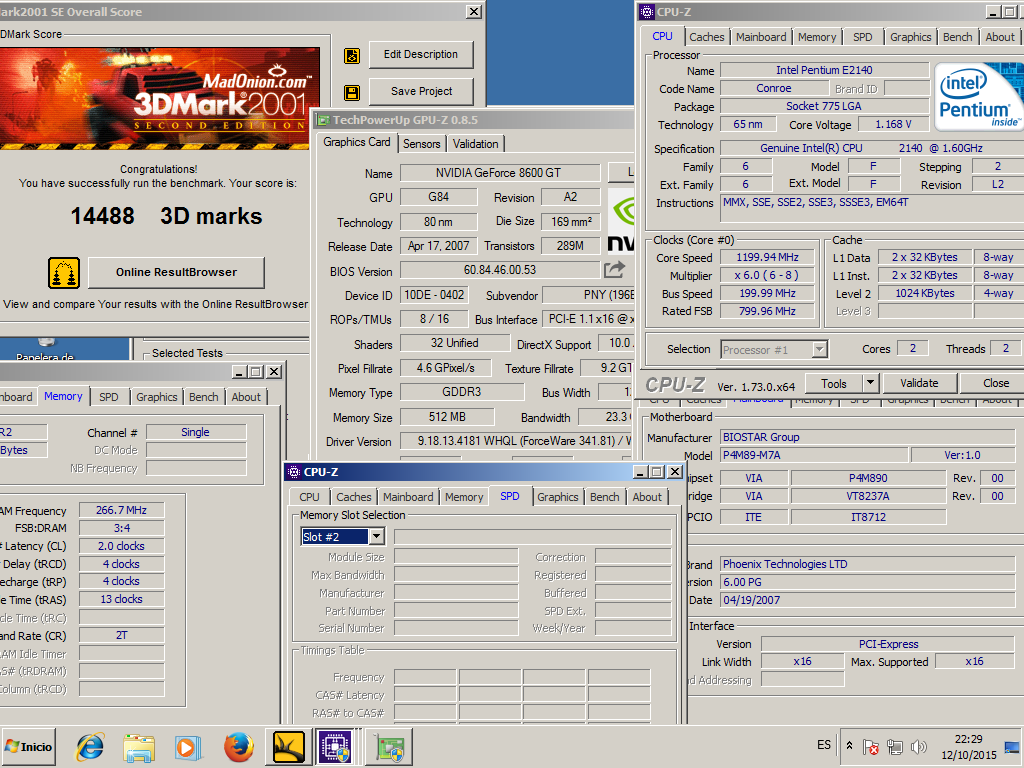Click the Online ResultBrowser button
The height and width of the screenshot is (768, 1024).
[176, 272]
